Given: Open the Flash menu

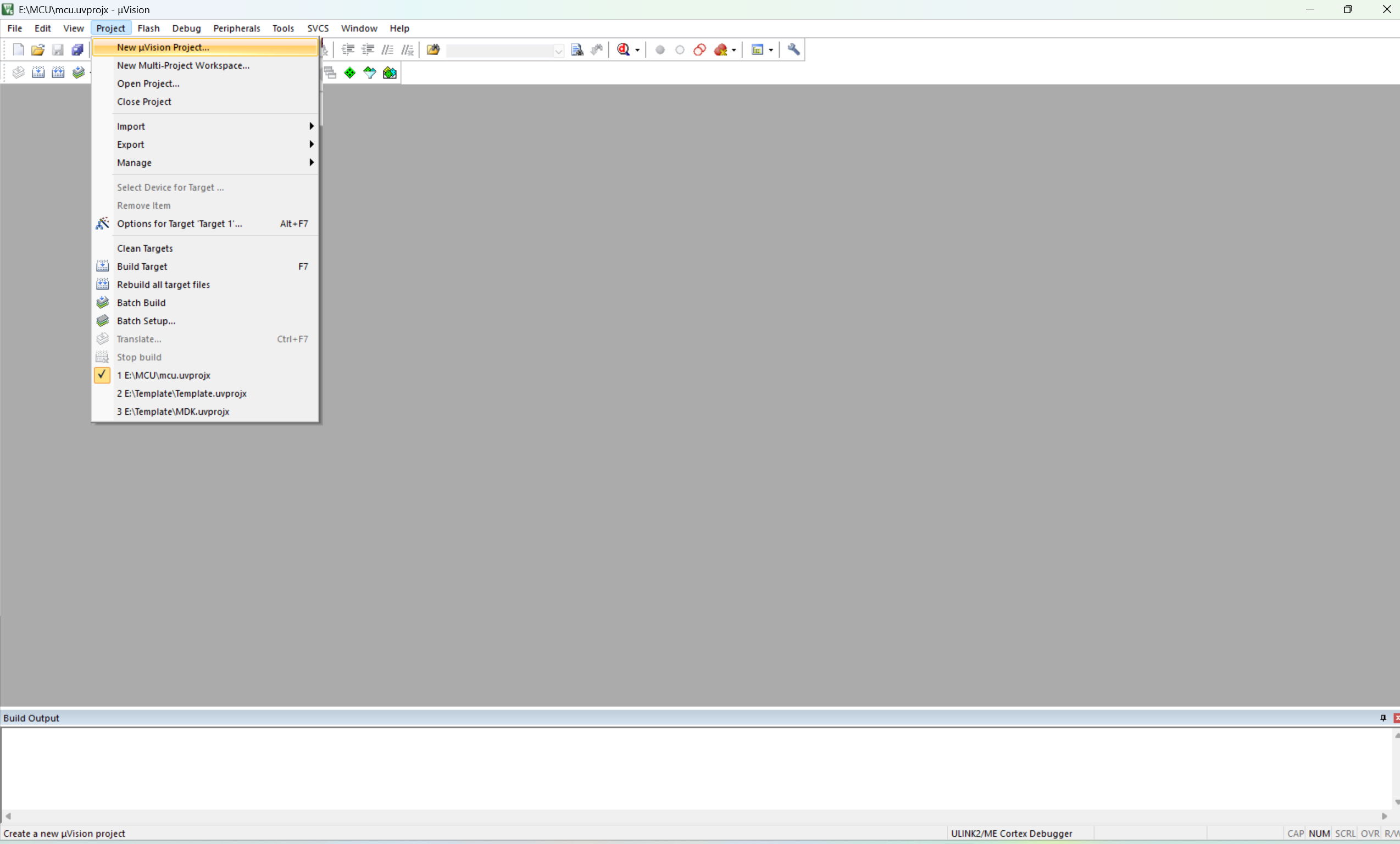Looking at the screenshot, I should point(148,29).
